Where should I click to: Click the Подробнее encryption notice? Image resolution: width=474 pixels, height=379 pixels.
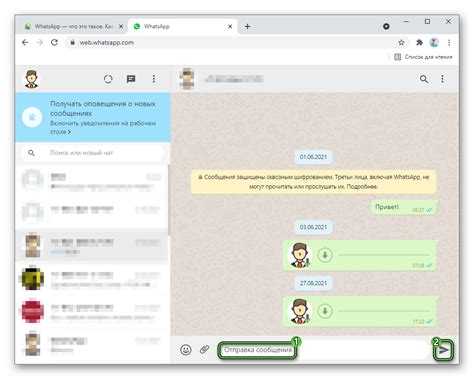362,187
